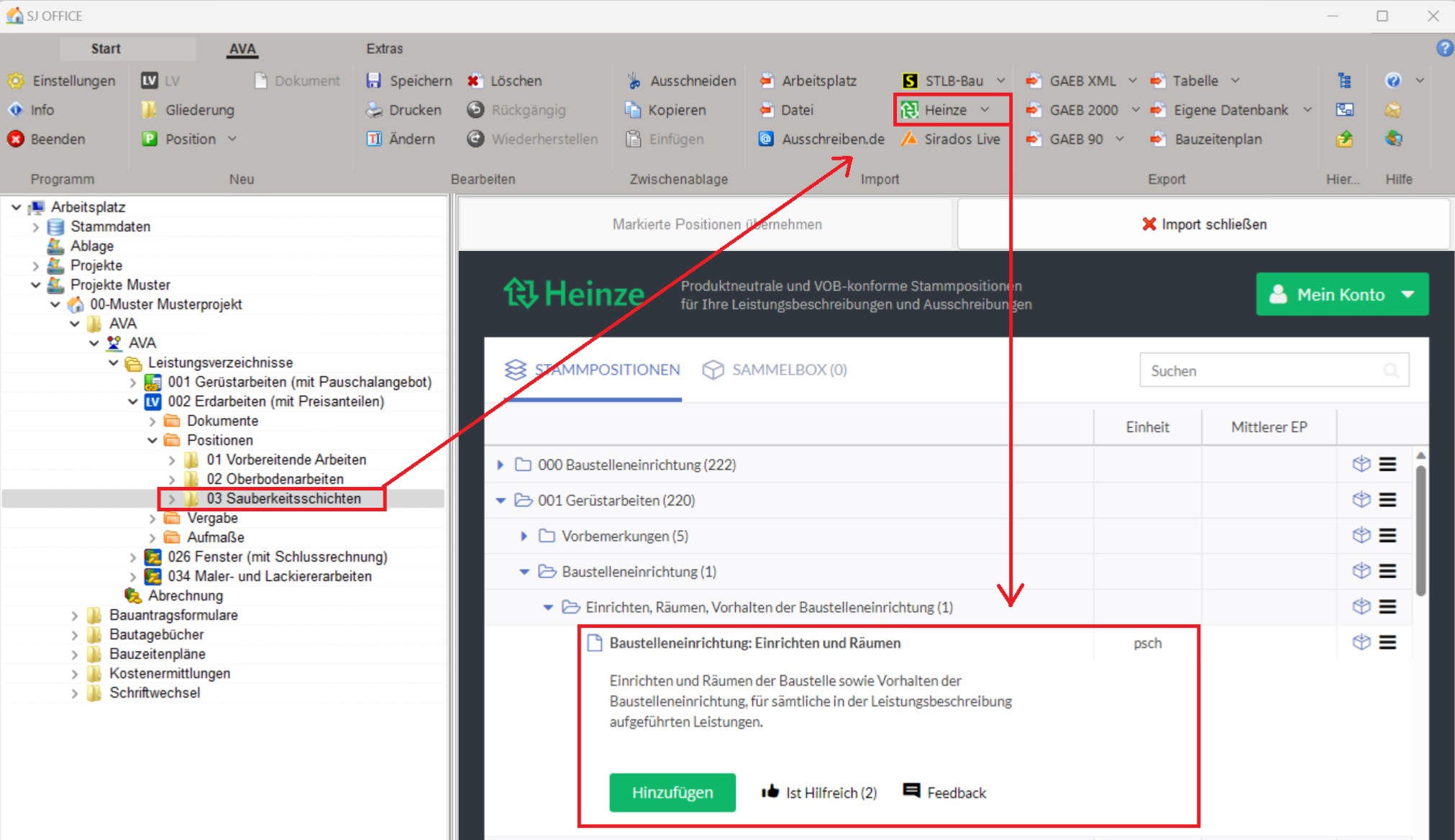Click Markierte Positionen übernehmen

coord(705,224)
